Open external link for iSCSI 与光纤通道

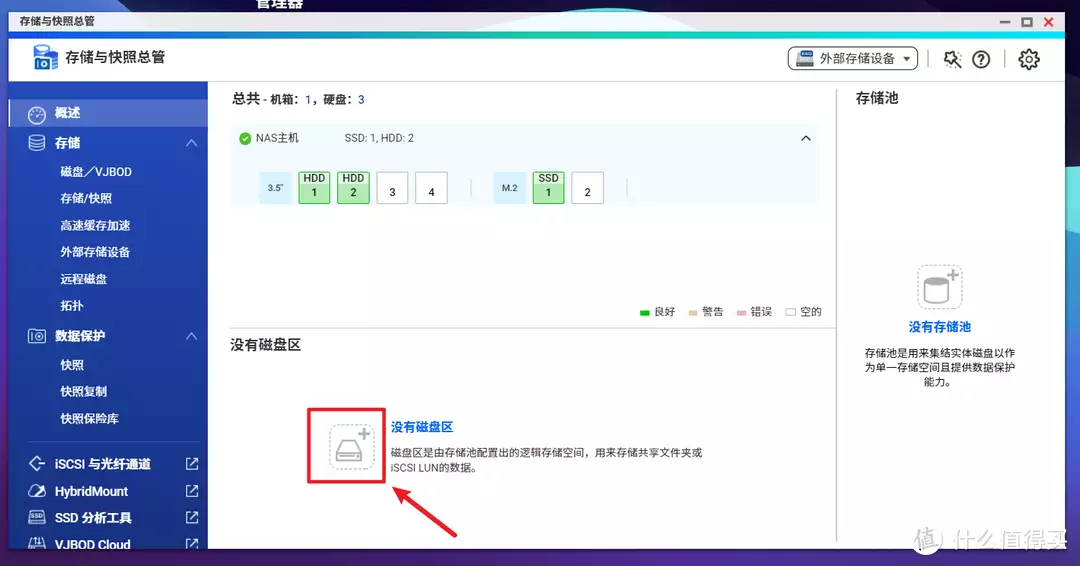192,464
